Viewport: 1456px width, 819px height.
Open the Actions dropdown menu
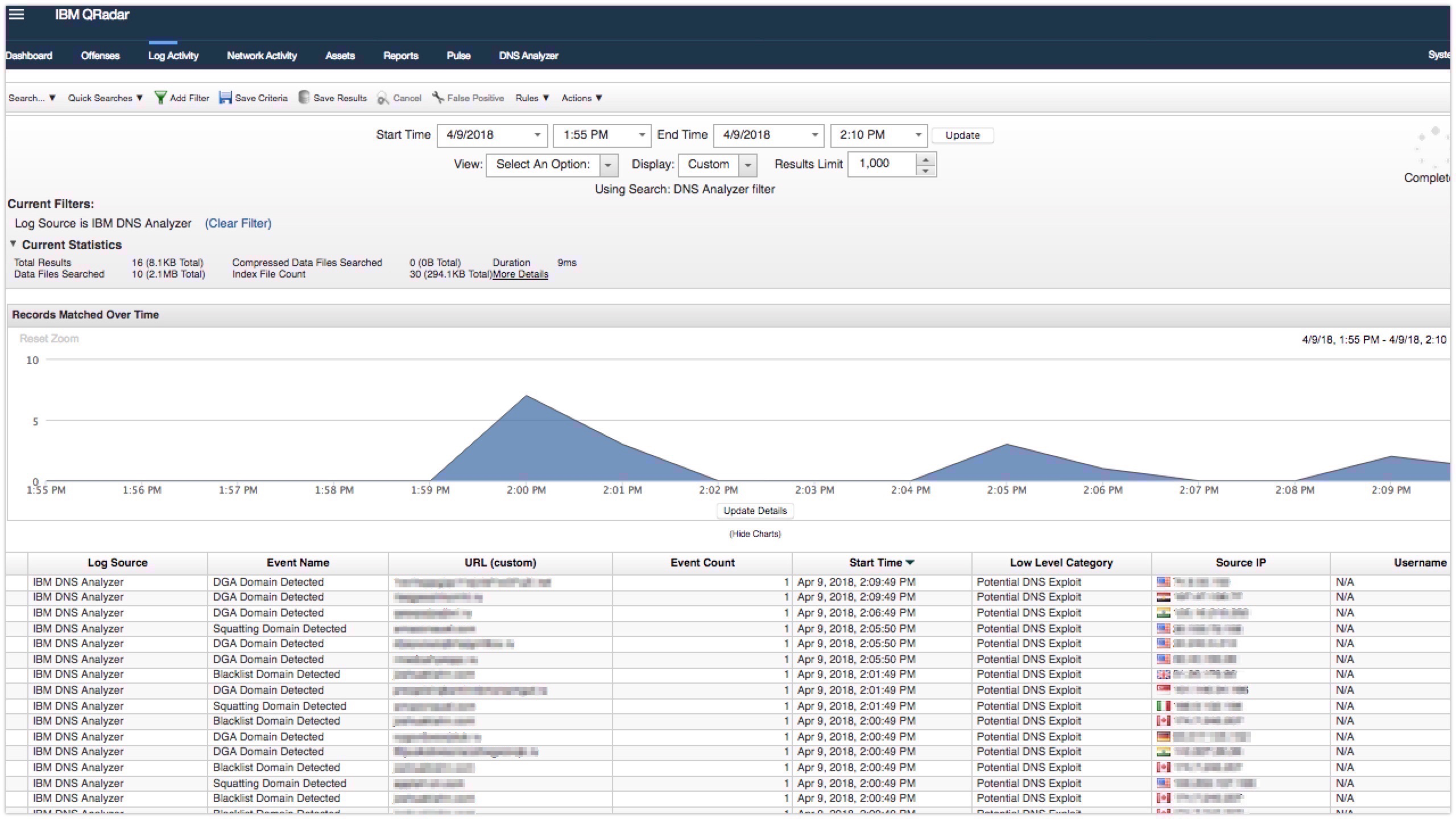click(582, 98)
